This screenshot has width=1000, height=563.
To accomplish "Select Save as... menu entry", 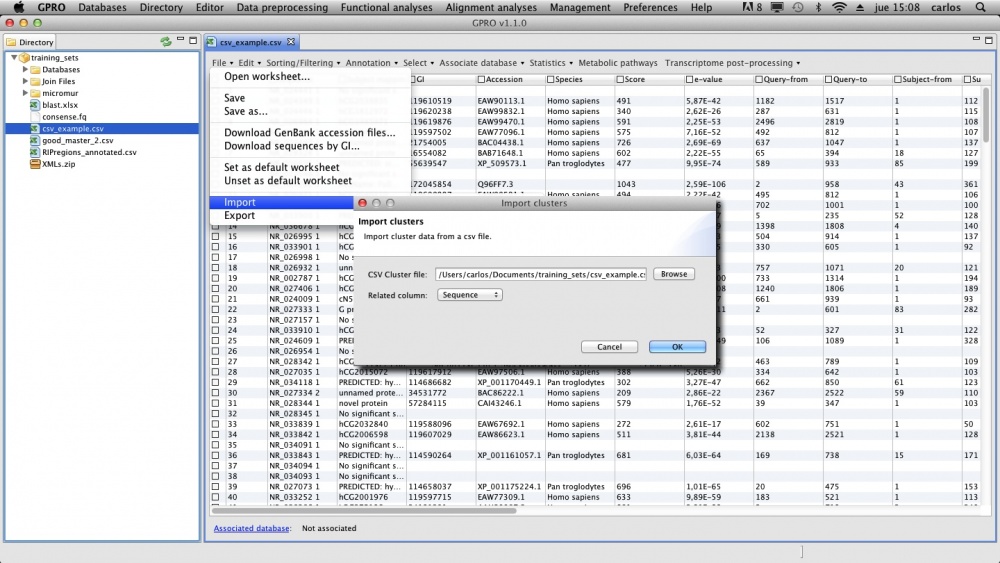I will coord(246,112).
